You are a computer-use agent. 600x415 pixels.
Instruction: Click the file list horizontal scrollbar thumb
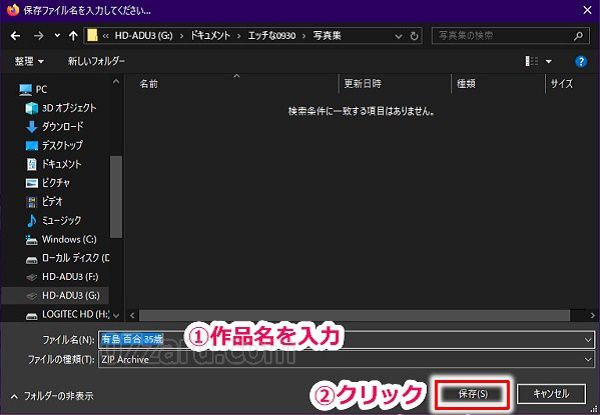click(x=354, y=316)
